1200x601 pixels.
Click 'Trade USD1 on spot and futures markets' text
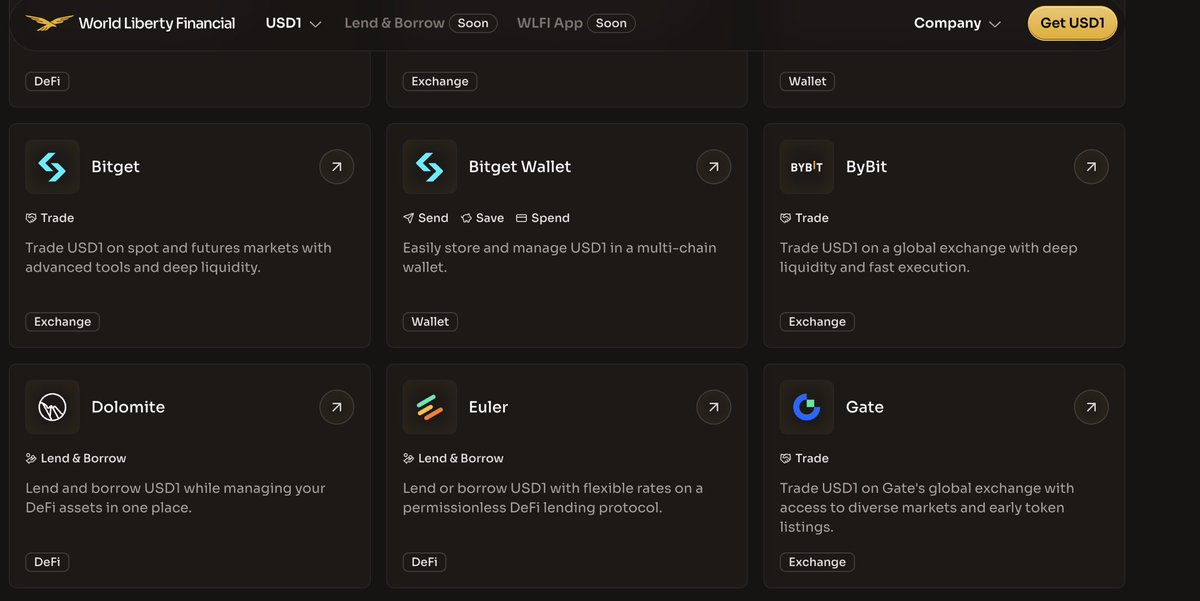pyautogui.click(x=178, y=257)
